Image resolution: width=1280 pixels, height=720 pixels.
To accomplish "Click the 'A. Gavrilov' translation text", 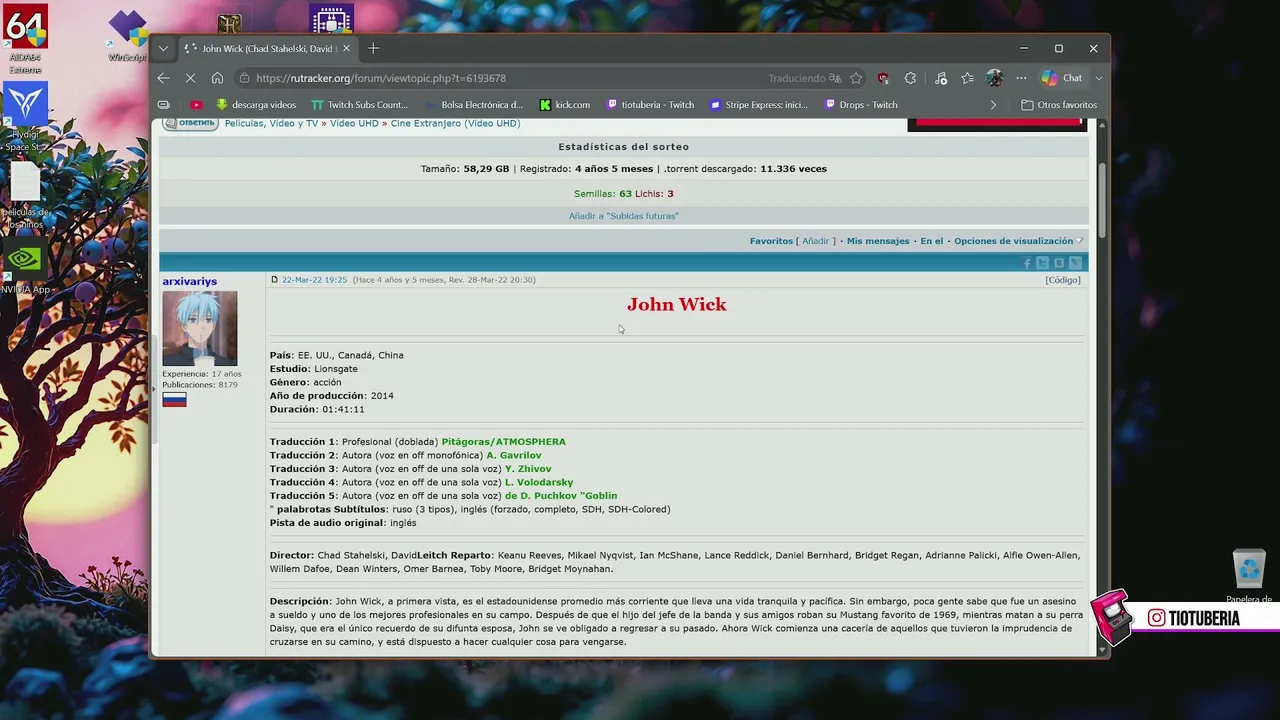I will click(514, 455).
